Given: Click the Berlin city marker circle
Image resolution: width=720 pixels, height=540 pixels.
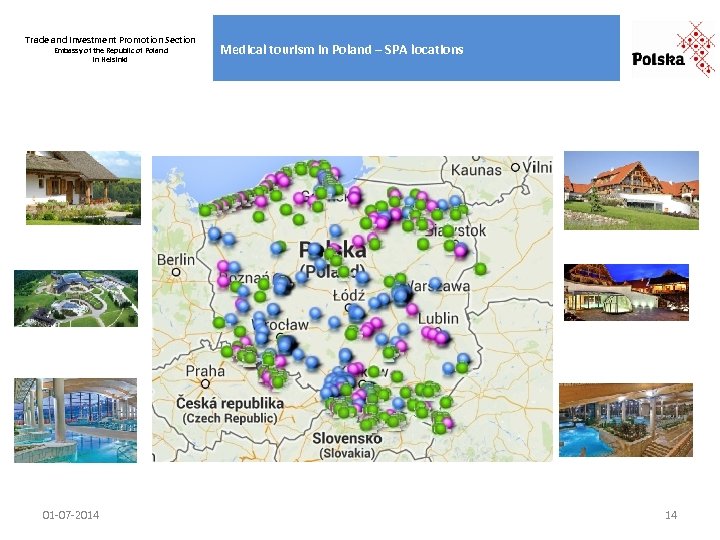Looking at the screenshot, I should click(176, 272).
